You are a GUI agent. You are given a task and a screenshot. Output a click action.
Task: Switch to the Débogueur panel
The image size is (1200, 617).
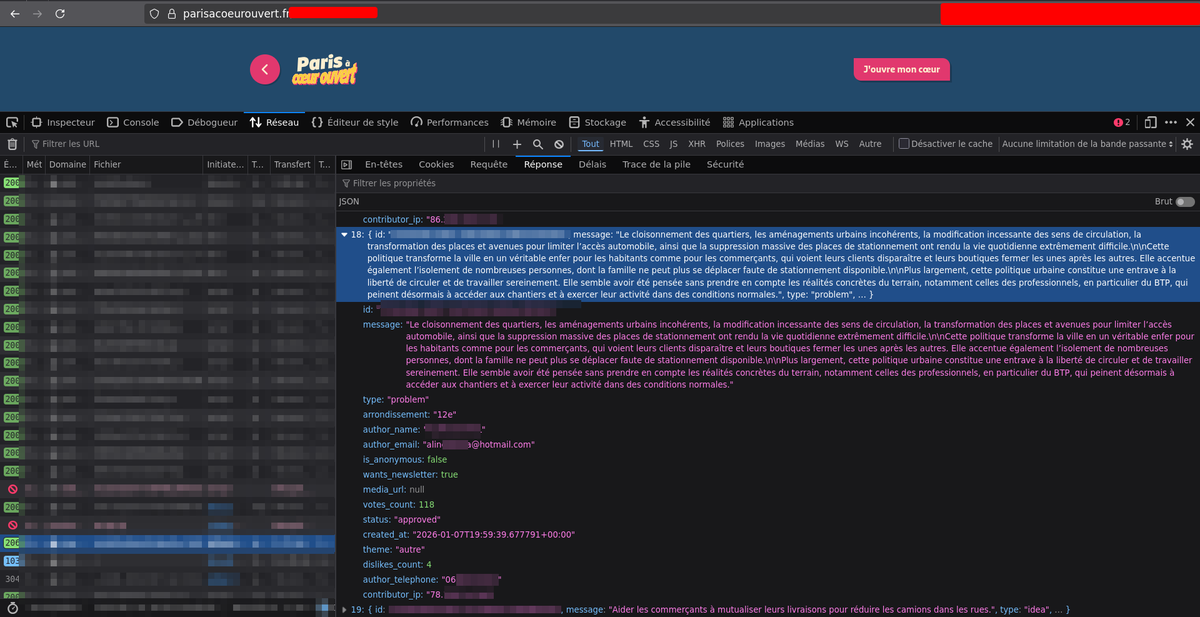click(204, 122)
